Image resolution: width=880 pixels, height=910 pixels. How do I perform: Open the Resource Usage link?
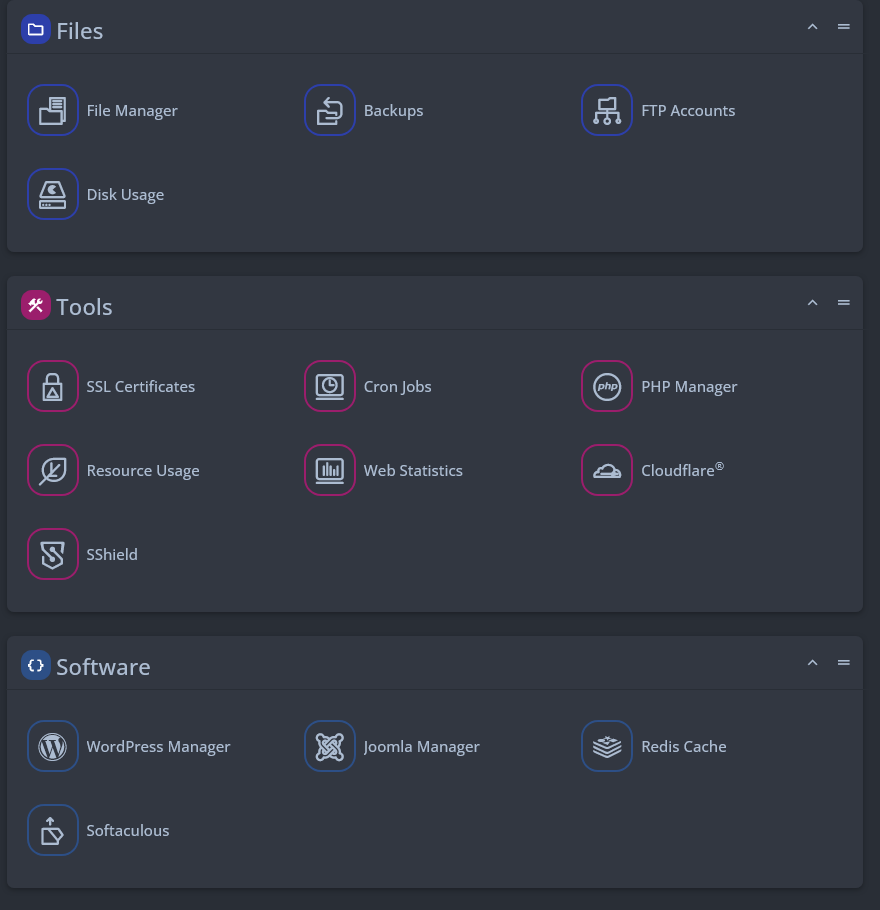142,471
